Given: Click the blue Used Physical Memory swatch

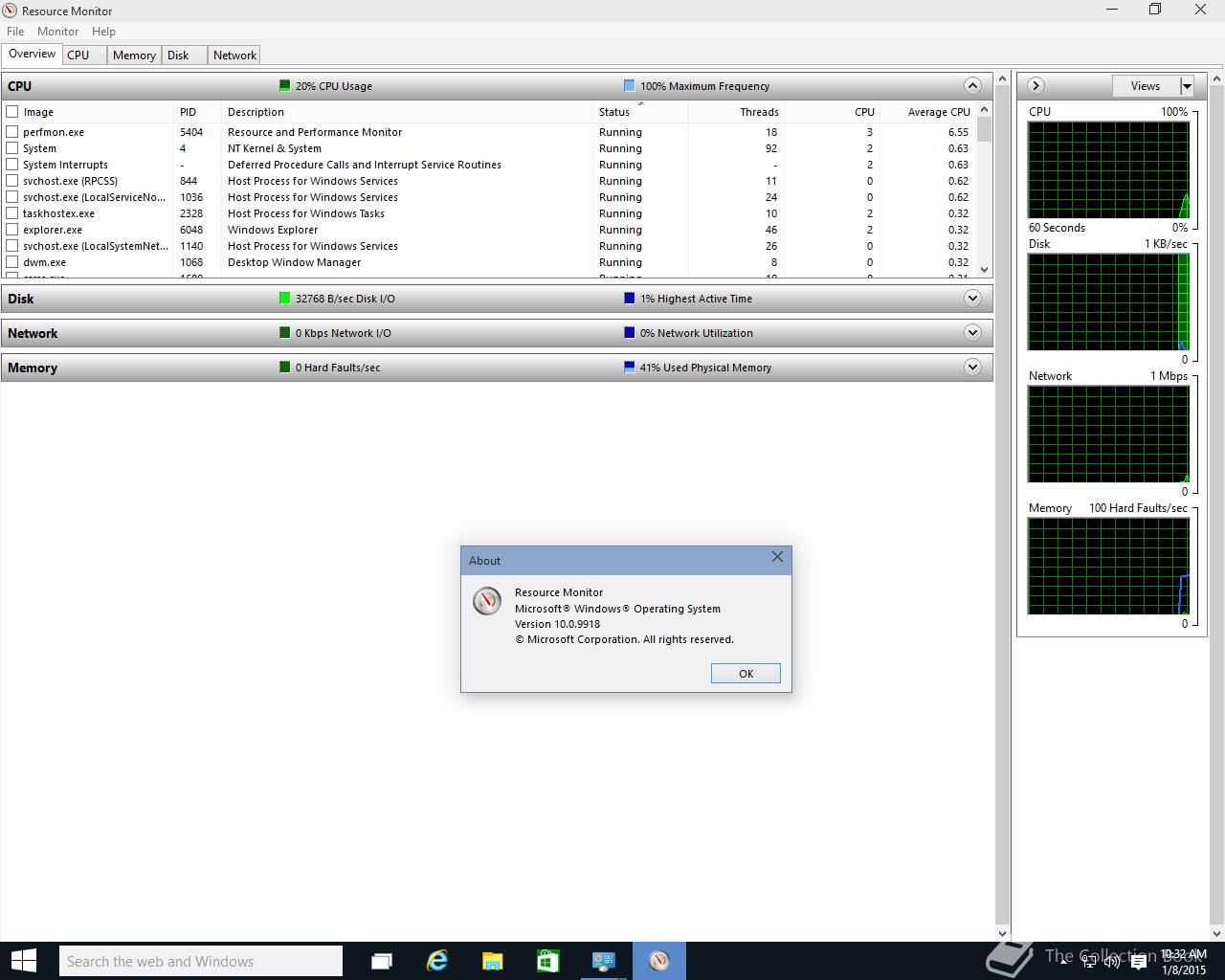Looking at the screenshot, I should click(629, 367).
